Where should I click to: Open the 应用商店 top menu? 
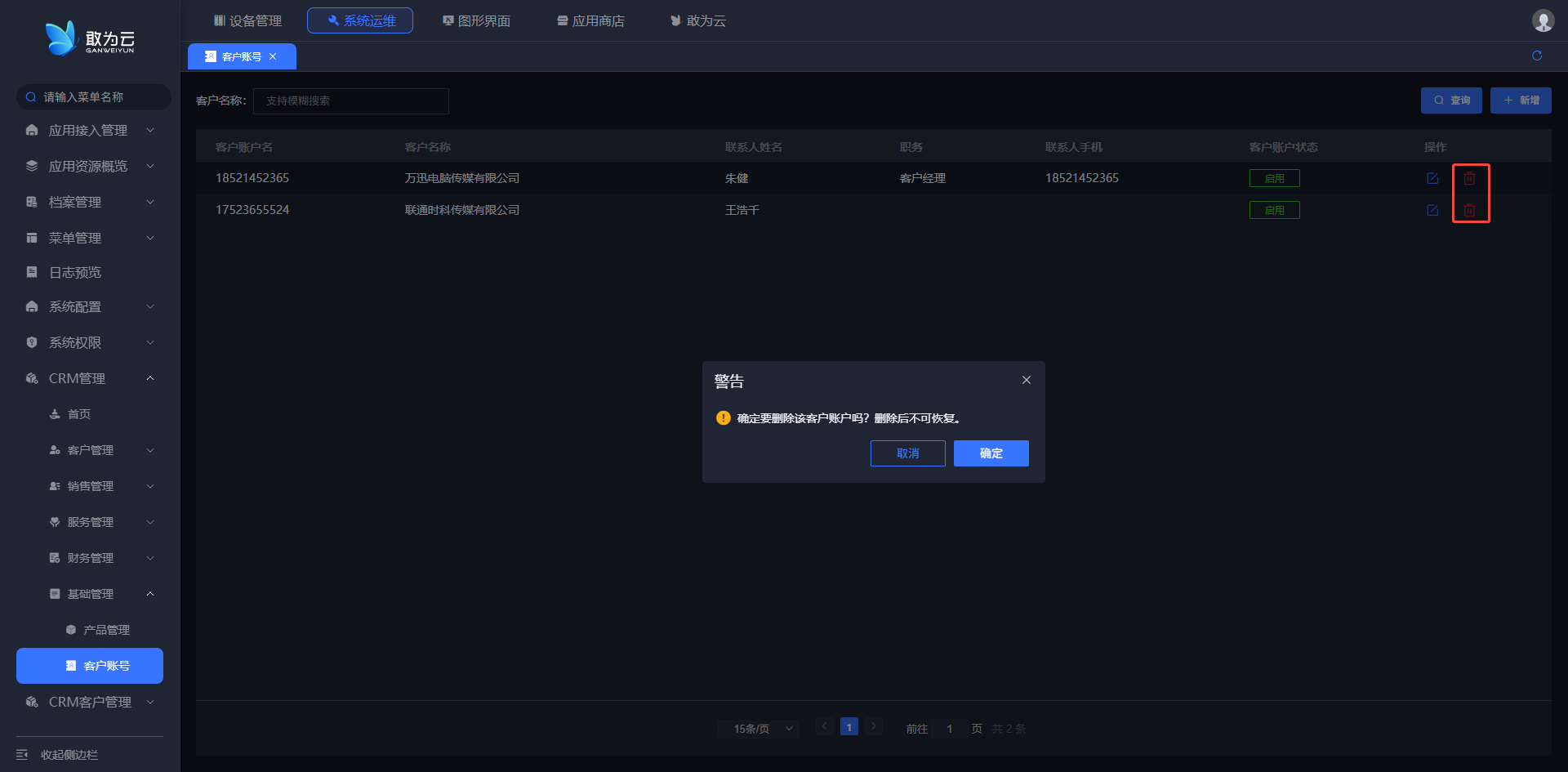point(590,20)
